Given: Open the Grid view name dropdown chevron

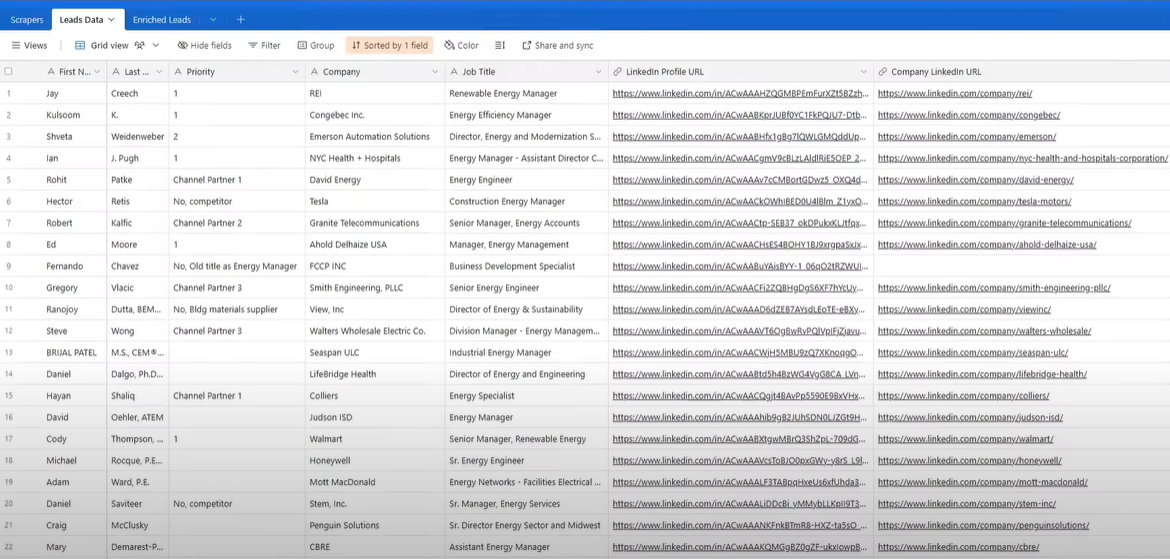Looking at the screenshot, I should [x=156, y=46].
